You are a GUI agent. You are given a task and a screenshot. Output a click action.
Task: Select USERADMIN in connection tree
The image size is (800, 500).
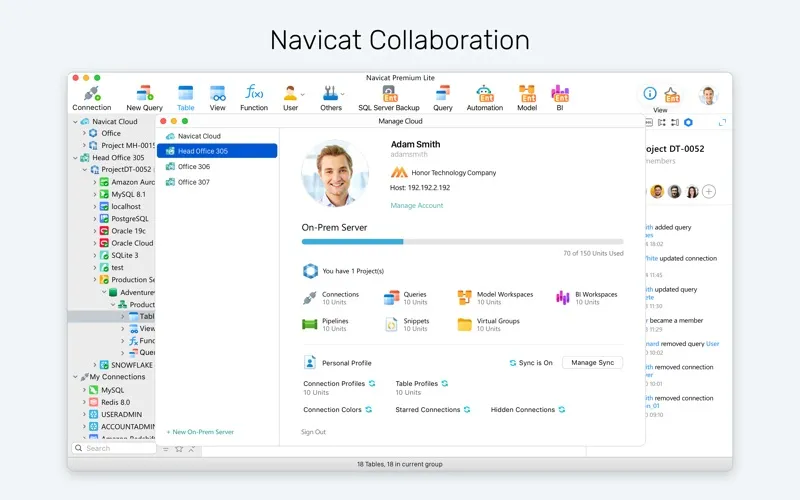(x=121, y=414)
